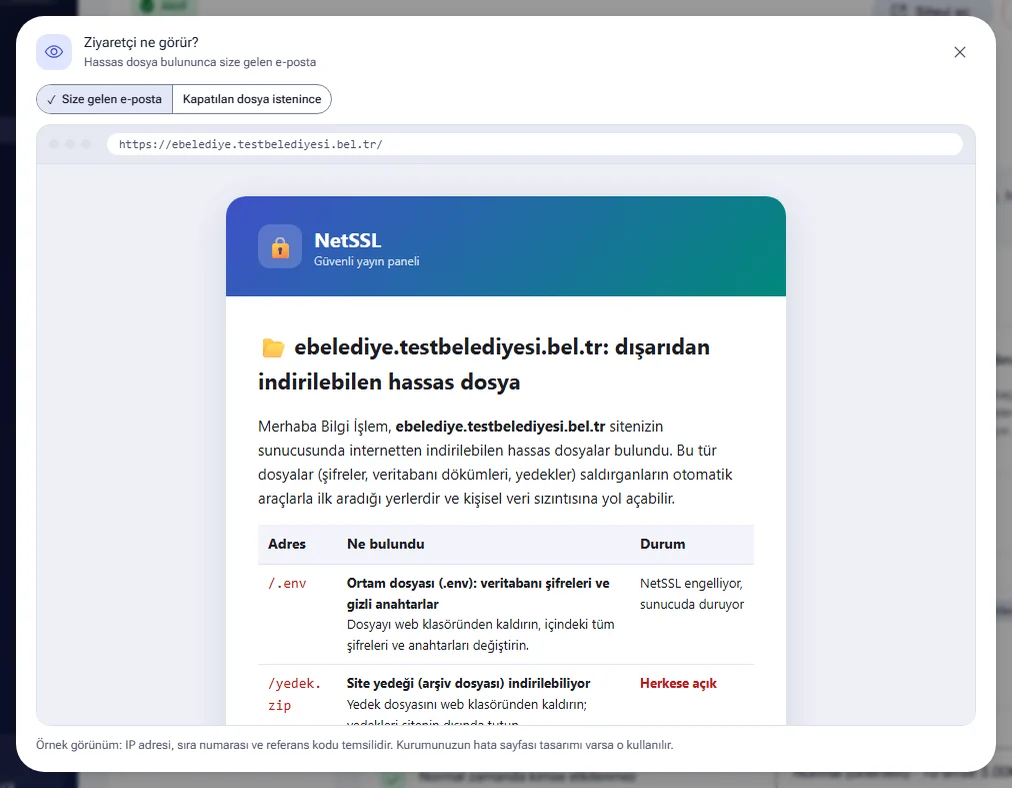The width and height of the screenshot is (1012, 788).
Task: Click the bold domain name in email greeting
Action: click(500, 427)
